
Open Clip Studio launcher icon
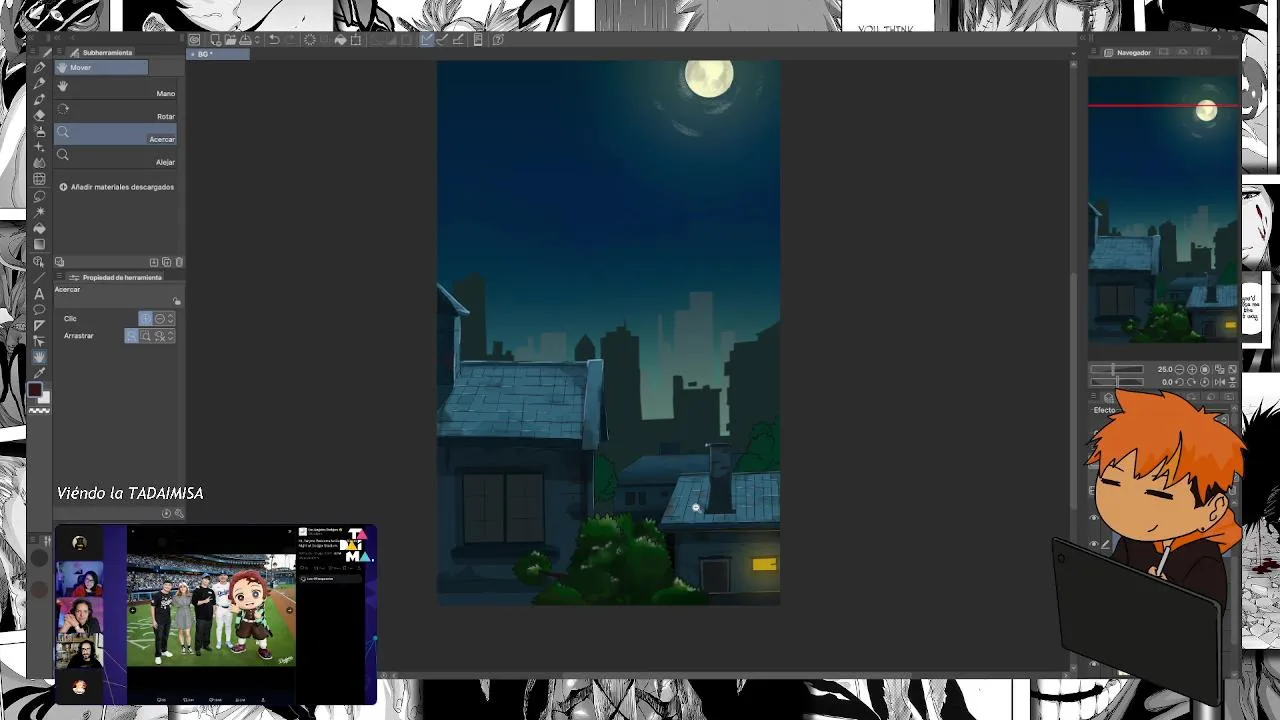coord(194,40)
